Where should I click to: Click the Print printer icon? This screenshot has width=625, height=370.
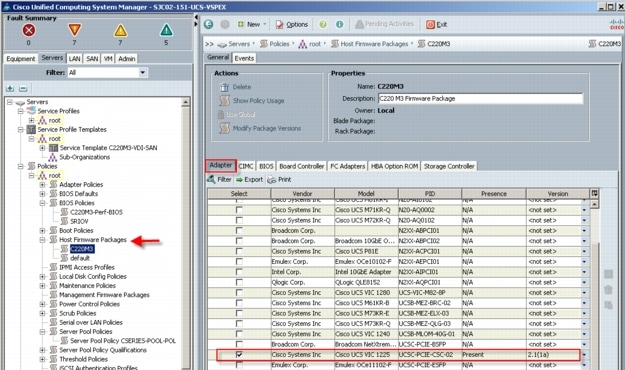coord(271,180)
